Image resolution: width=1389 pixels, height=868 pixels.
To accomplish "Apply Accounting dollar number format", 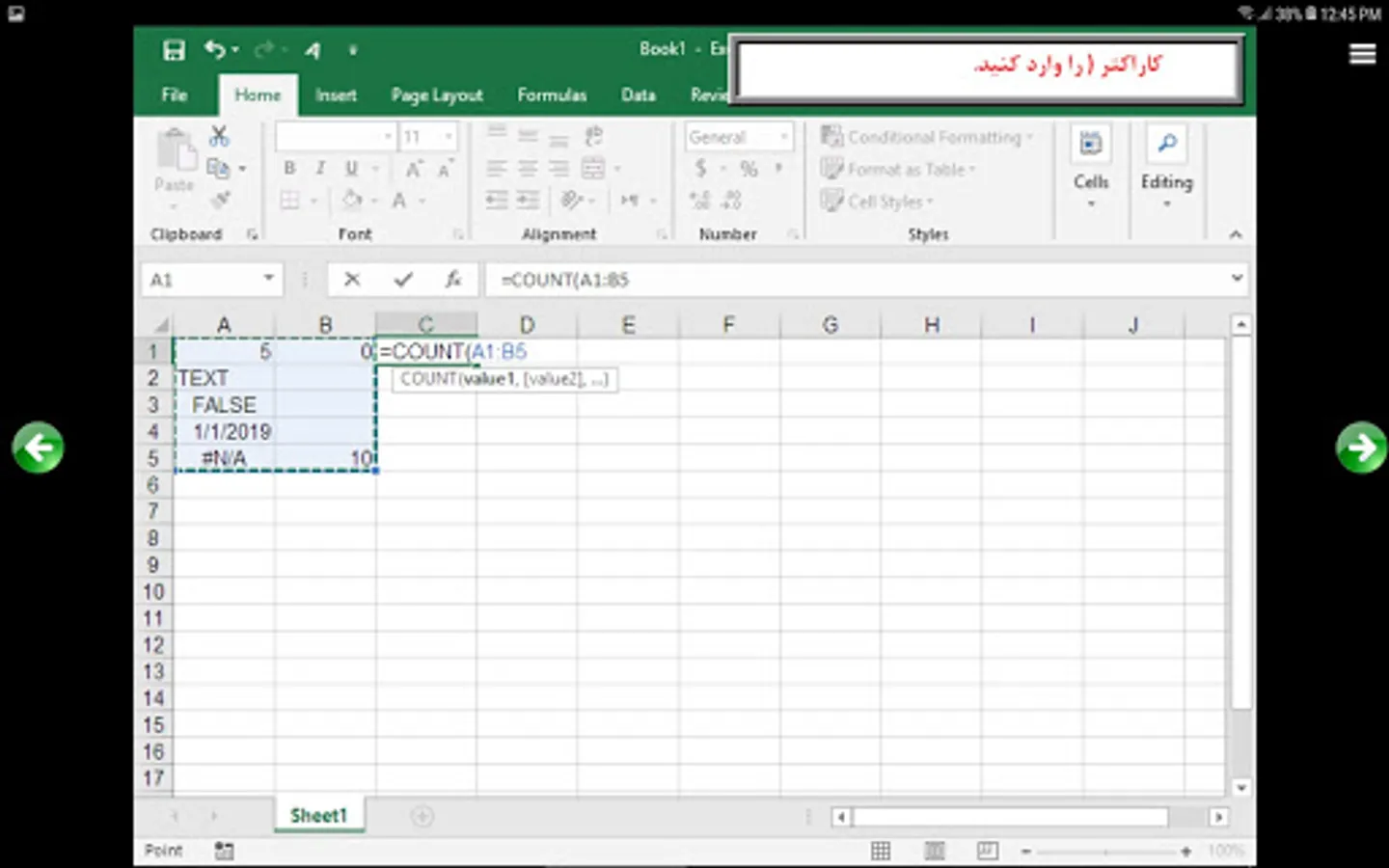I will coord(701,169).
